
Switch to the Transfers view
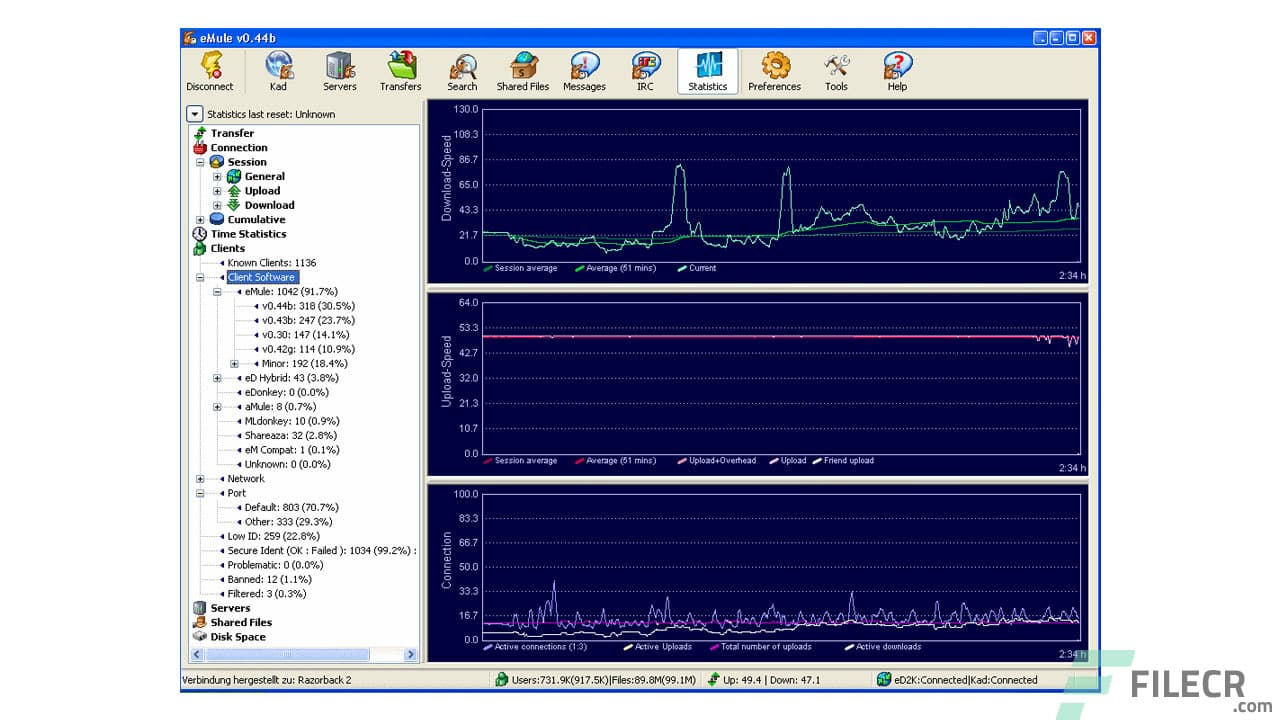click(x=400, y=70)
